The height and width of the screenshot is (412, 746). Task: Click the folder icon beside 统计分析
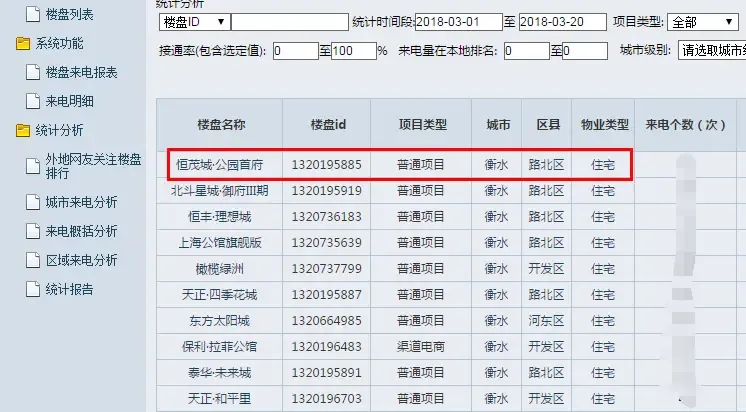click(x=23, y=130)
